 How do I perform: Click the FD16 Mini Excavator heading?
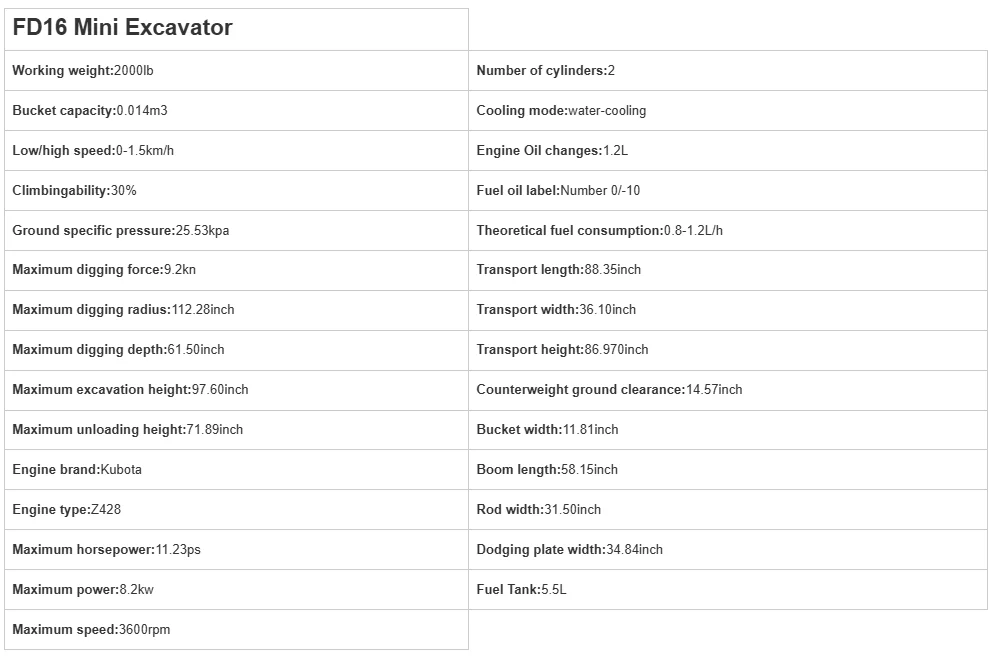pyautogui.click(x=122, y=28)
